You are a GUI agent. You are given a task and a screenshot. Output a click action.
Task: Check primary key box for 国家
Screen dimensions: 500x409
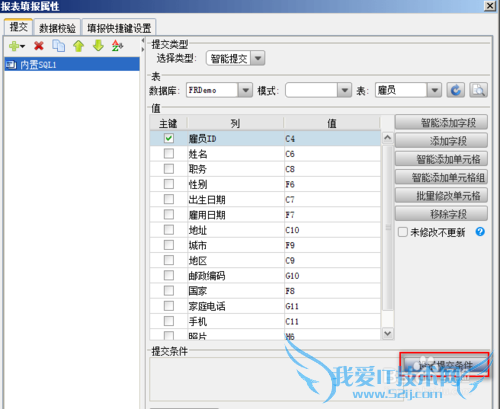pos(169,291)
